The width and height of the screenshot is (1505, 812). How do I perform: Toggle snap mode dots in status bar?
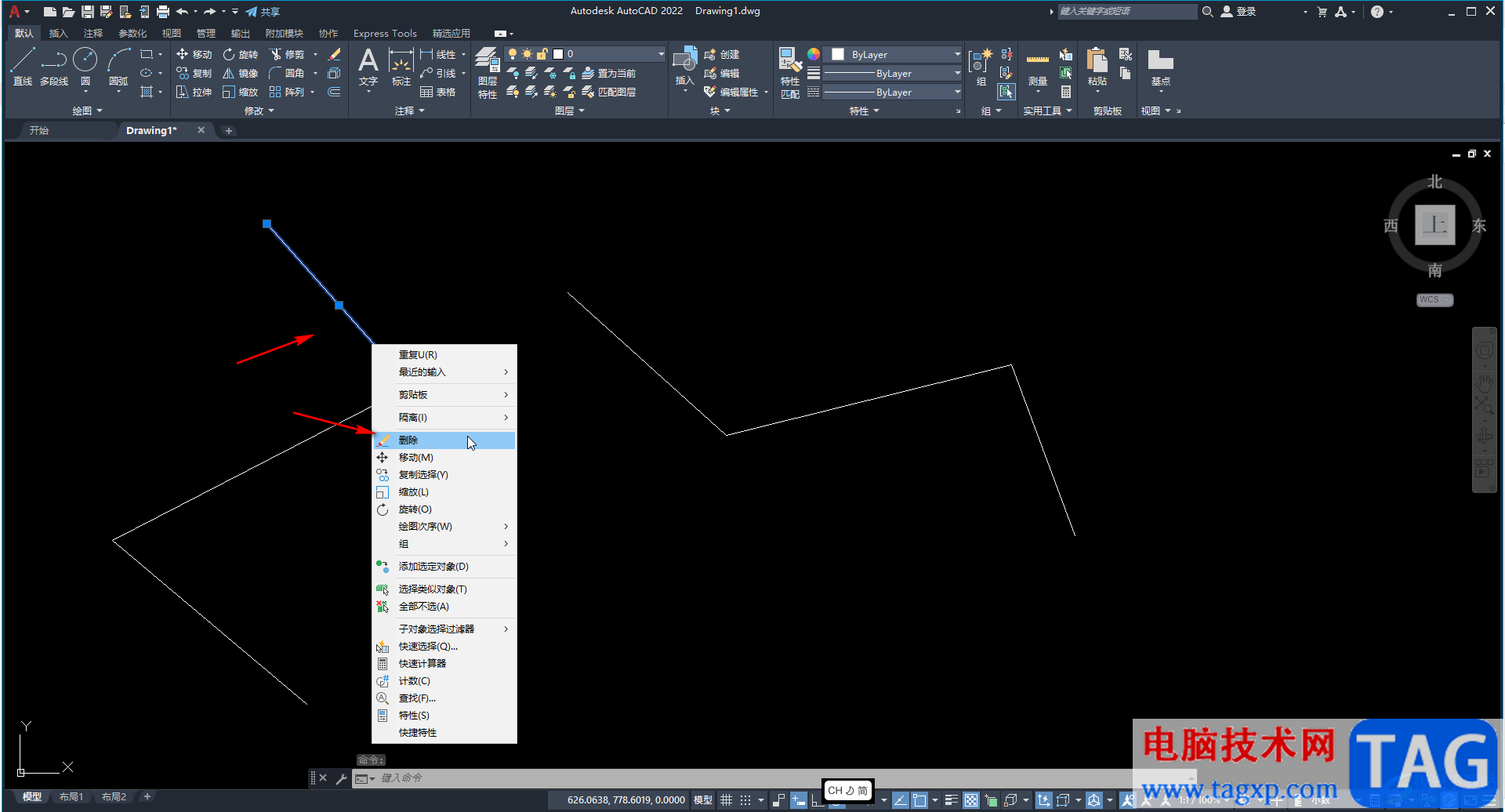point(745,800)
